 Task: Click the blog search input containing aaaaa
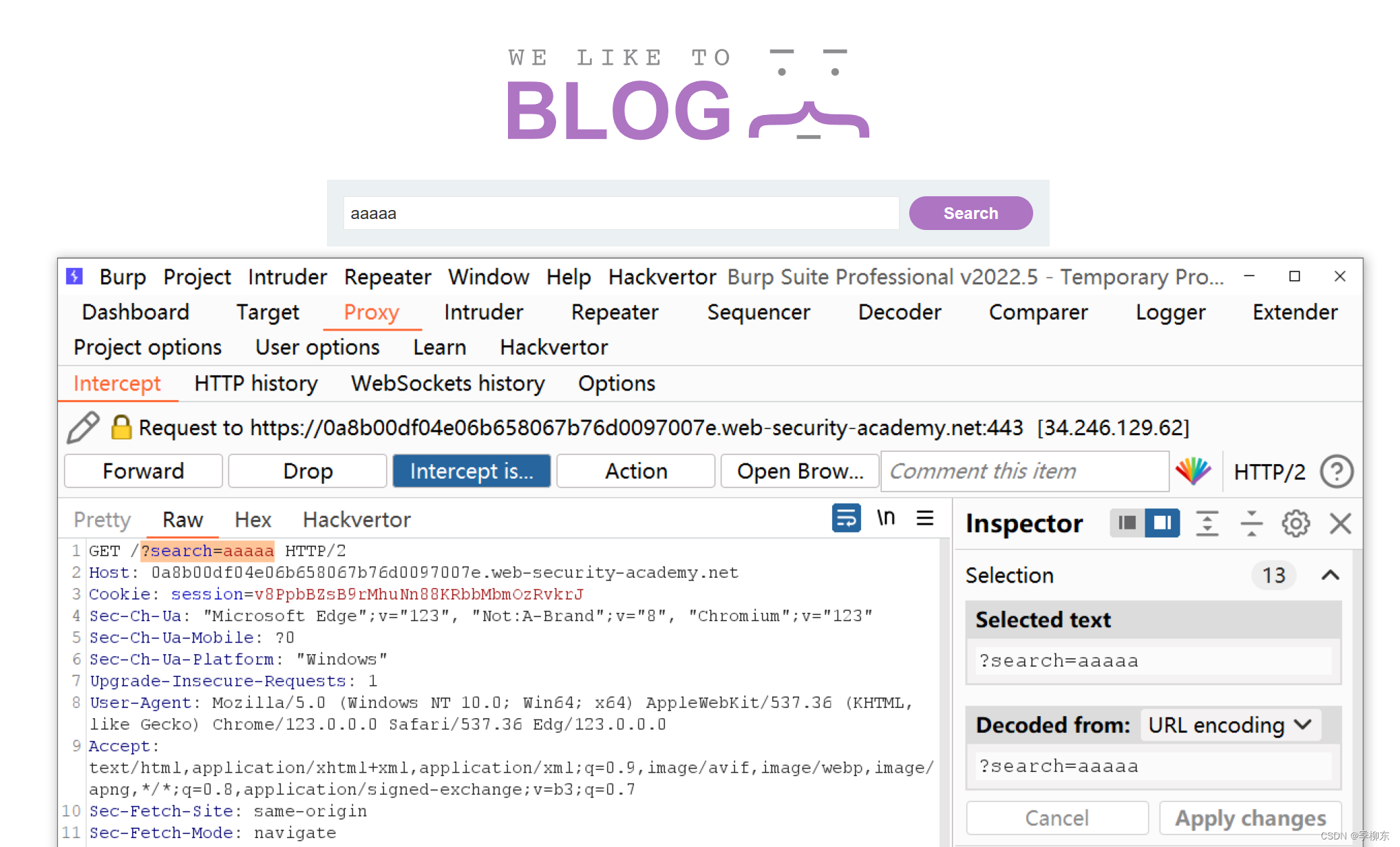click(621, 213)
